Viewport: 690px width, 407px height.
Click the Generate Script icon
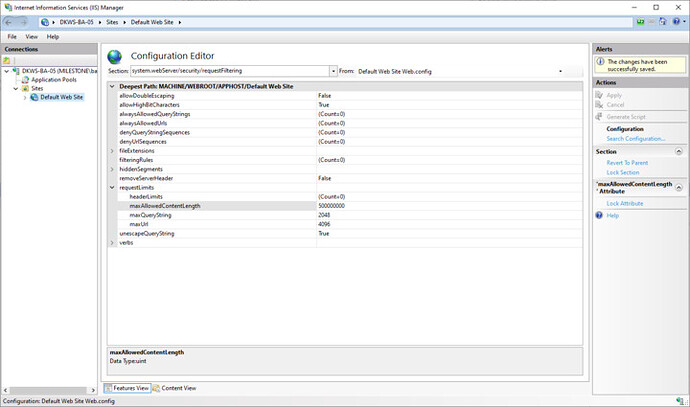click(x=599, y=117)
